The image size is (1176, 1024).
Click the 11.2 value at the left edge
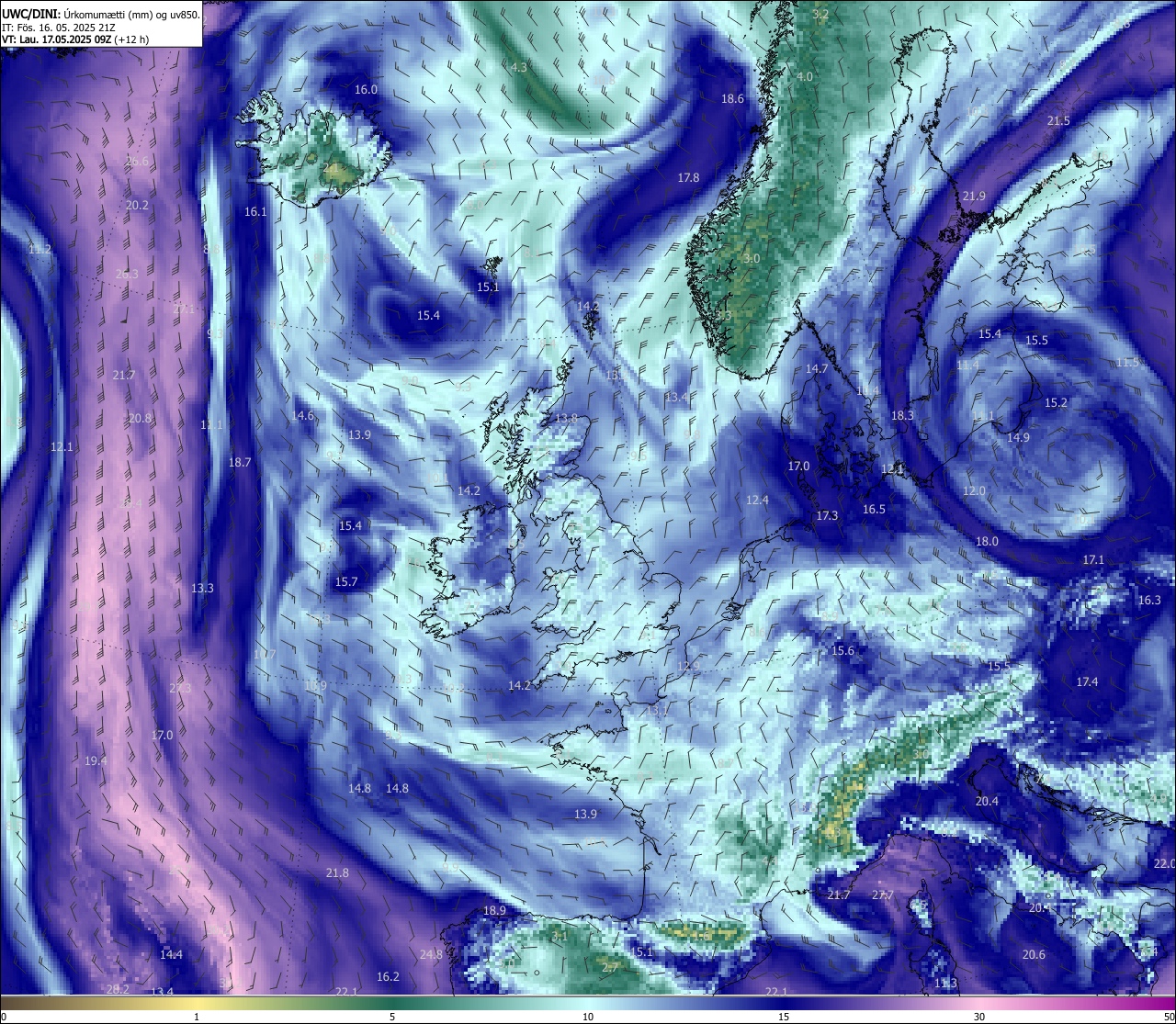40,249
